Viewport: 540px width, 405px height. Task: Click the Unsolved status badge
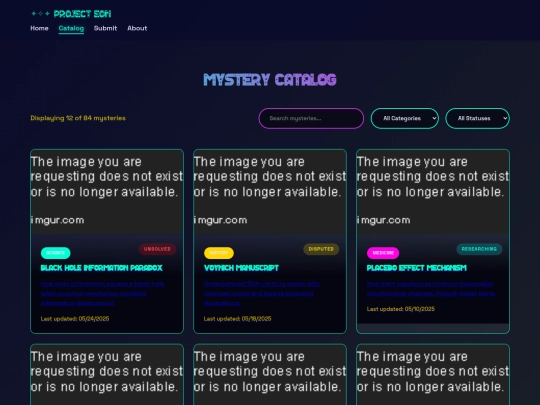[x=157, y=249]
